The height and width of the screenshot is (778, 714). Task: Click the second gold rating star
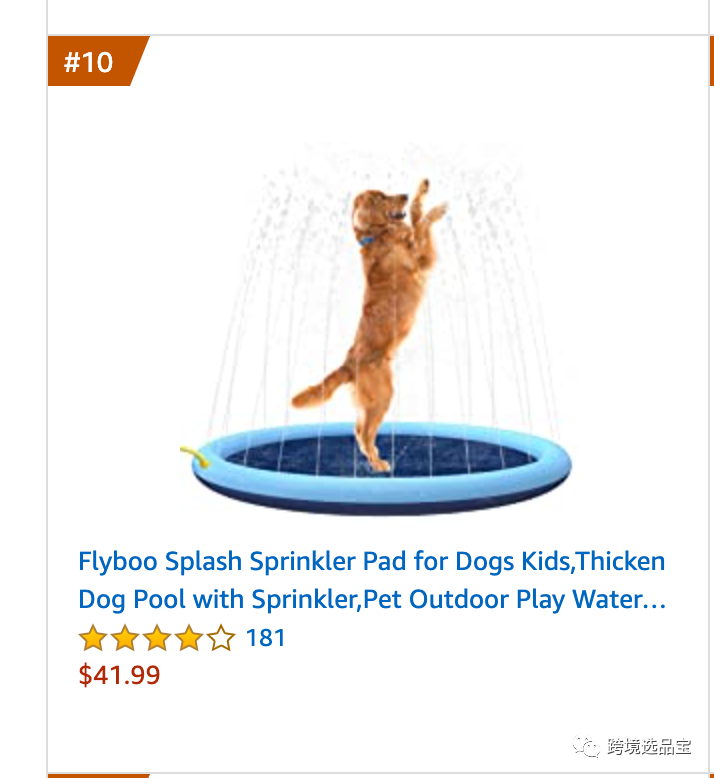click(x=125, y=638)
